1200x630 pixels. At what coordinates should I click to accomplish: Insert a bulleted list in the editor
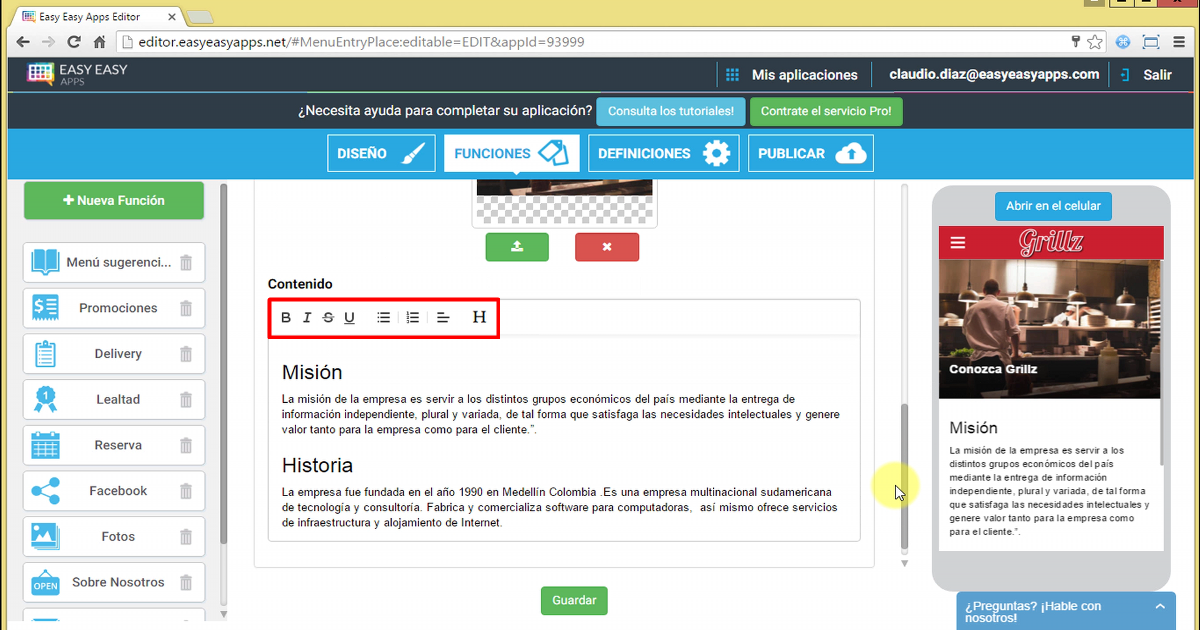pos(383,317)
